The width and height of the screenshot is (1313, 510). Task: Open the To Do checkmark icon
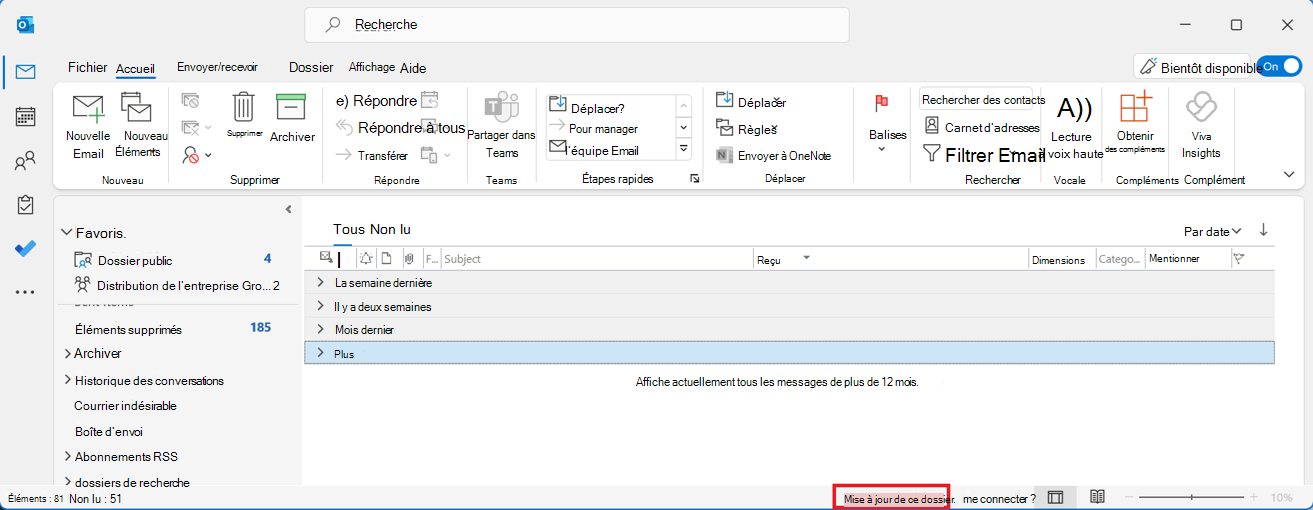click(26, 249)
